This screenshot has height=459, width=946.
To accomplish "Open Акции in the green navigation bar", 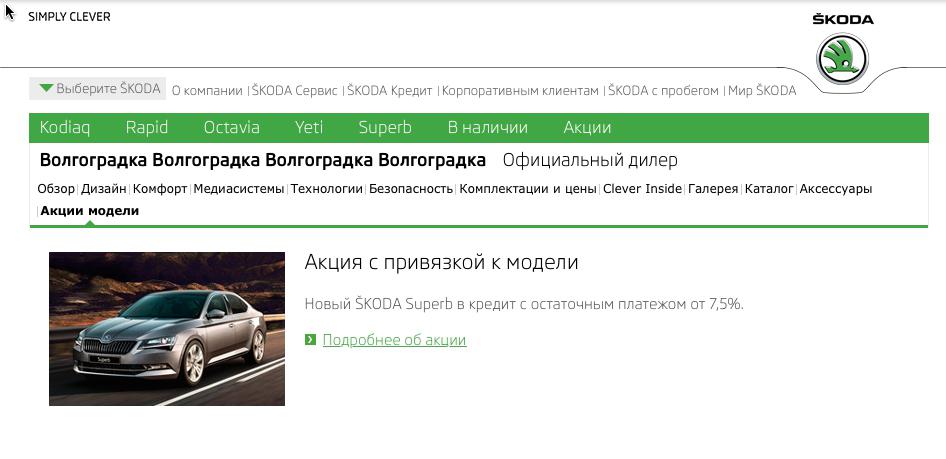I will 587,127.
